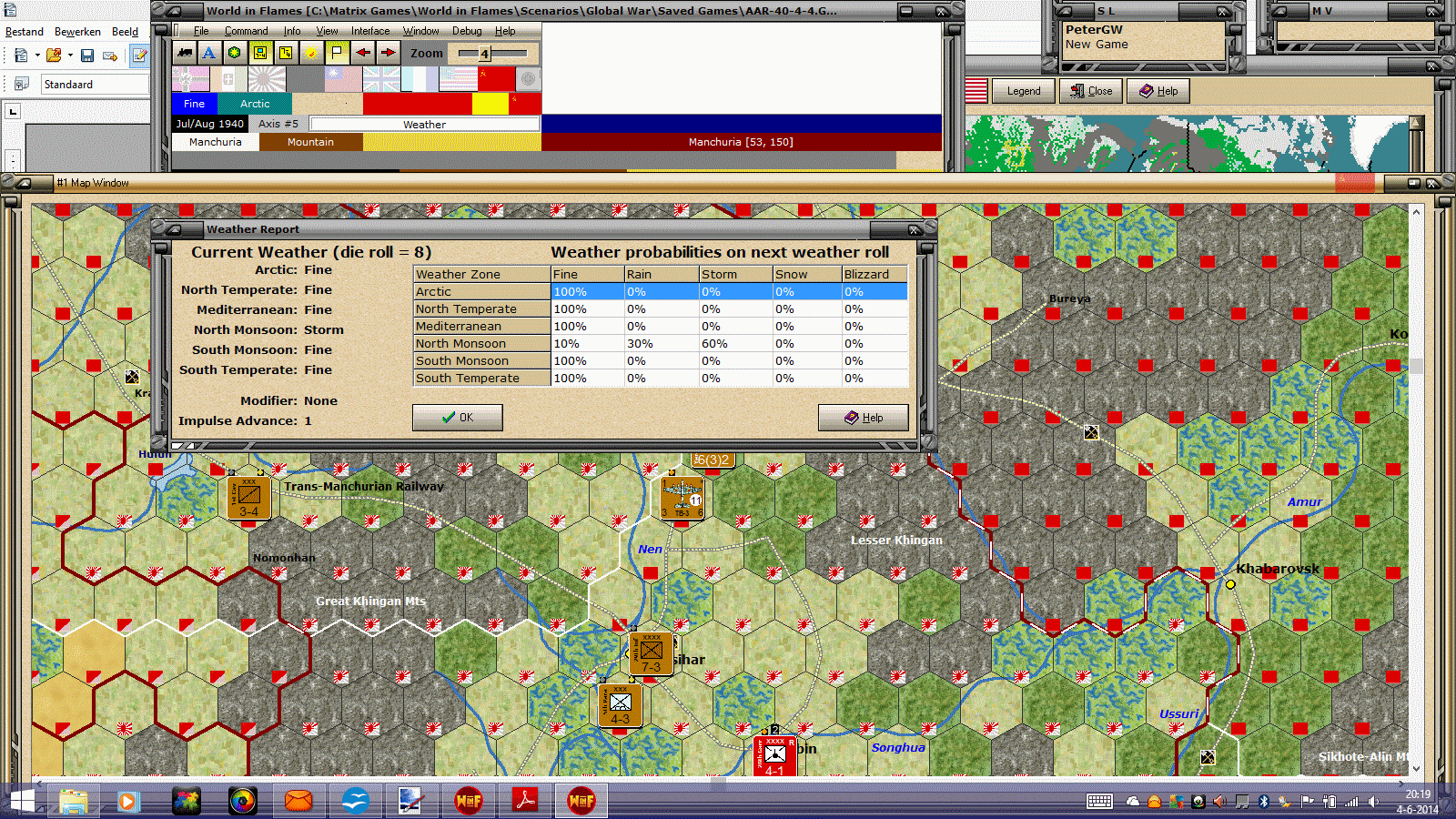The image size is (1456, 819).
Task: Select the North Monsoon row in weather table
Action: [661, 344]
